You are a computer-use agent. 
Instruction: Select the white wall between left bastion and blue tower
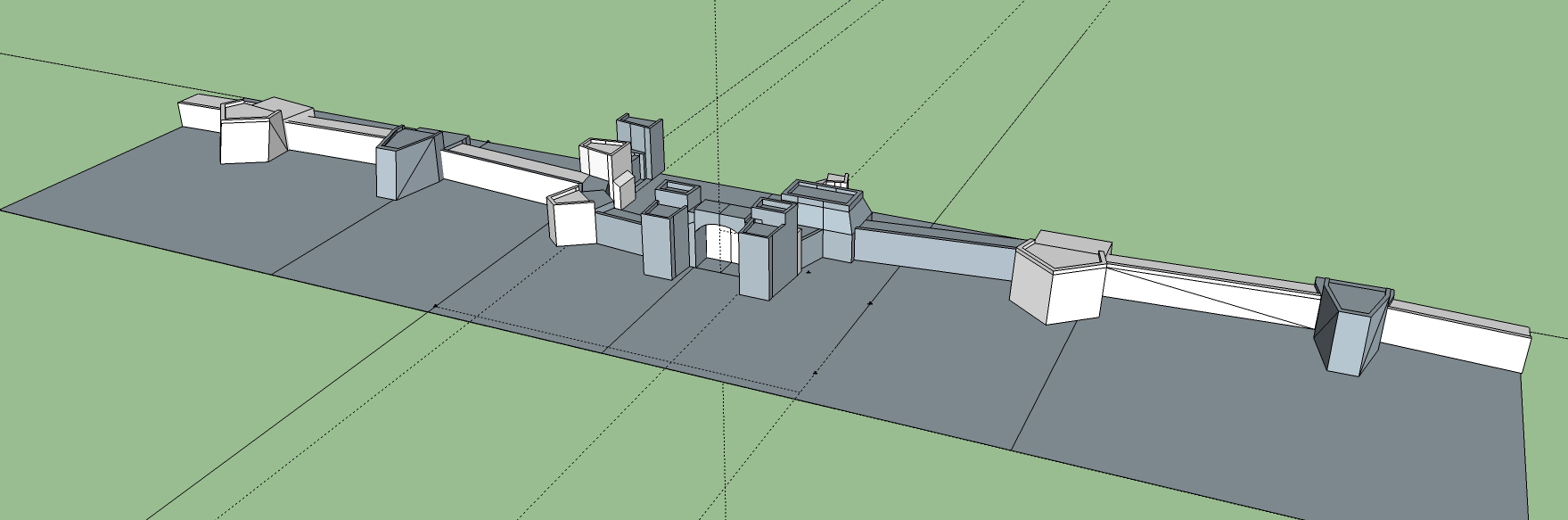point(330,144)
